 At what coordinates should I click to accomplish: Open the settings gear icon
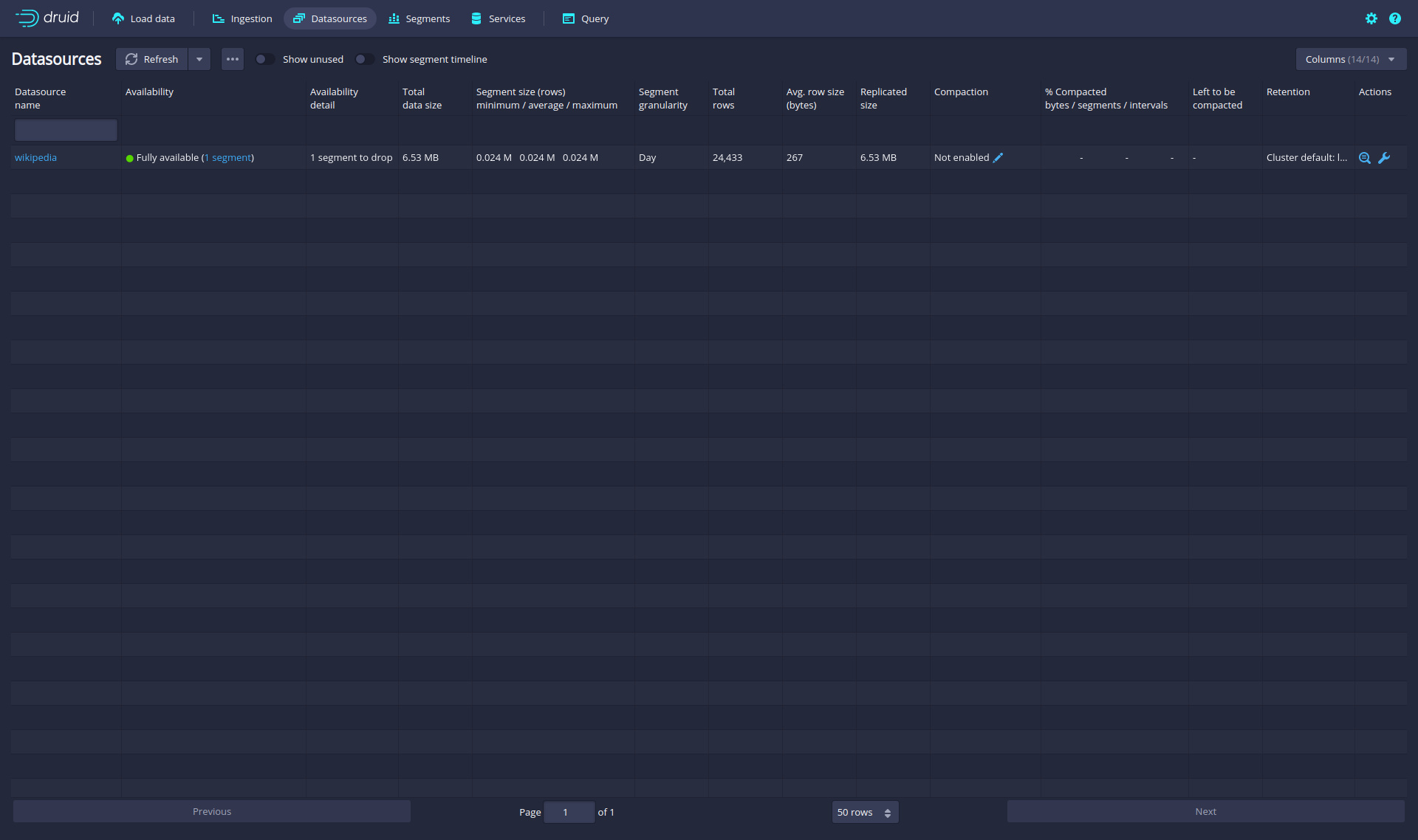coord(1371,18)
